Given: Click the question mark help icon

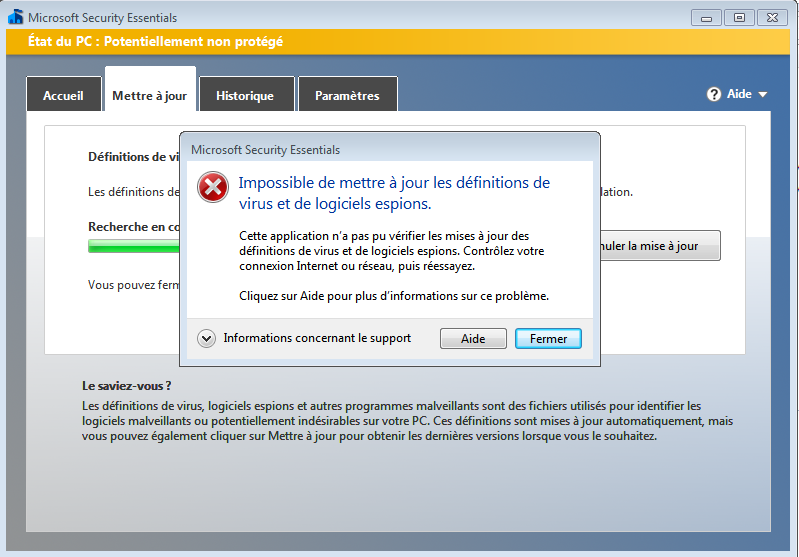Looking at the screenshot, I should [x=714, y=94].
